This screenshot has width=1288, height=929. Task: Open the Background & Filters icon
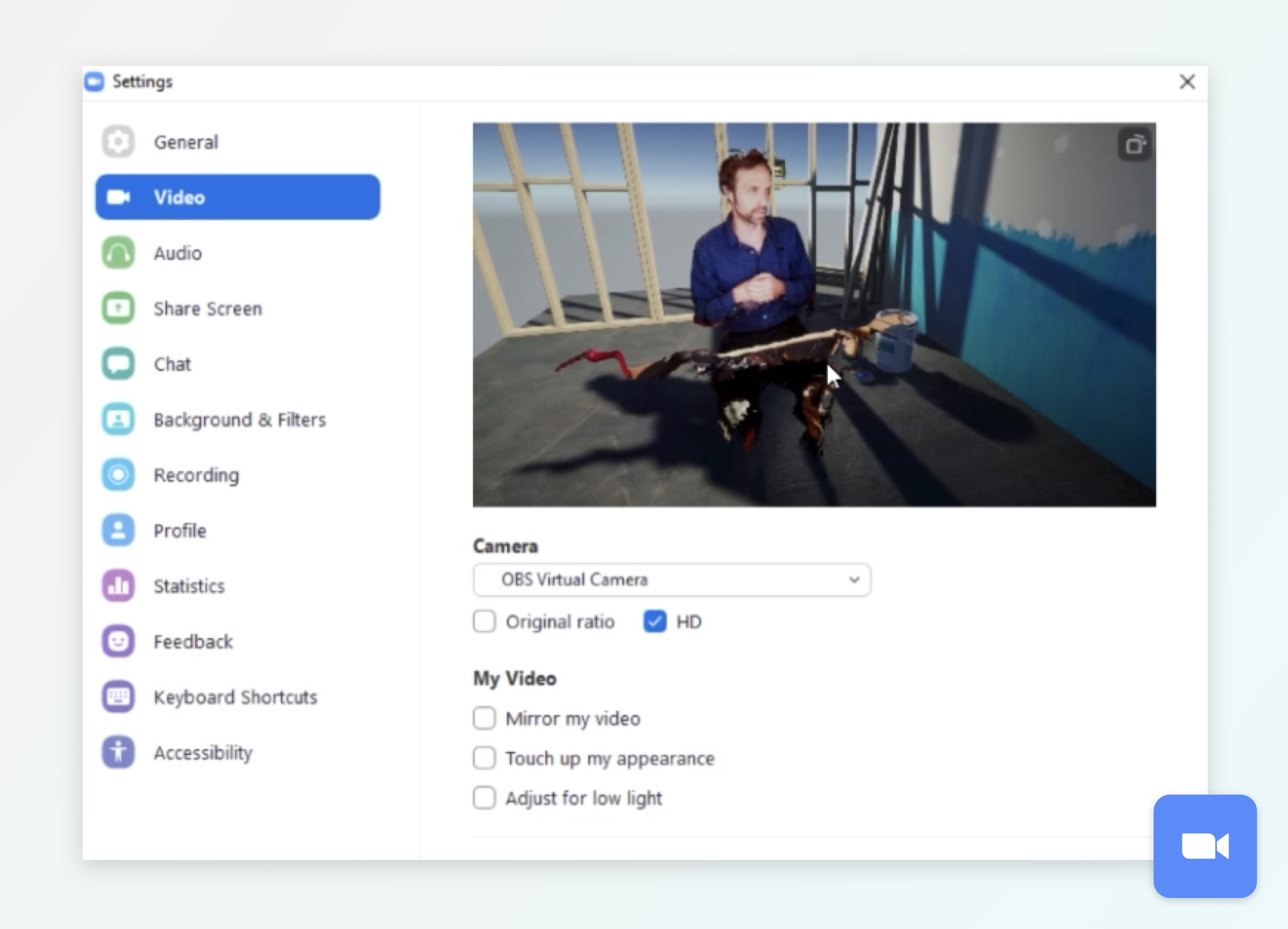118,420
